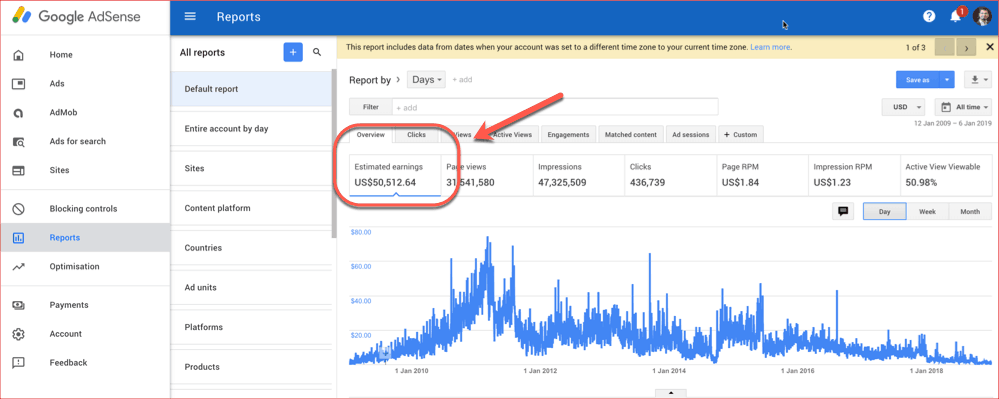Click the Optimisation trend icon
999x399 pixels.
[18, 266]
